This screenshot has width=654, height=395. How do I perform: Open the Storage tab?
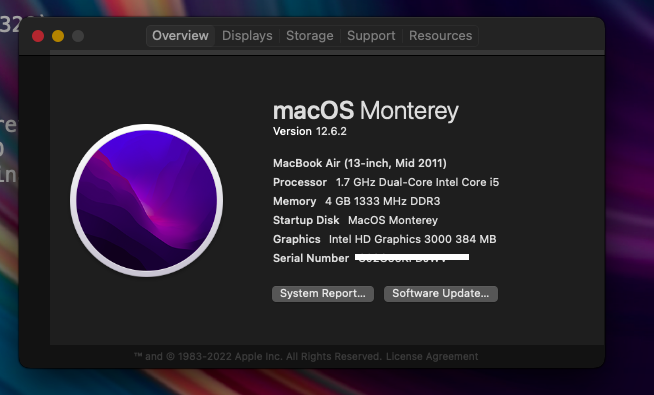pos(309,36)
